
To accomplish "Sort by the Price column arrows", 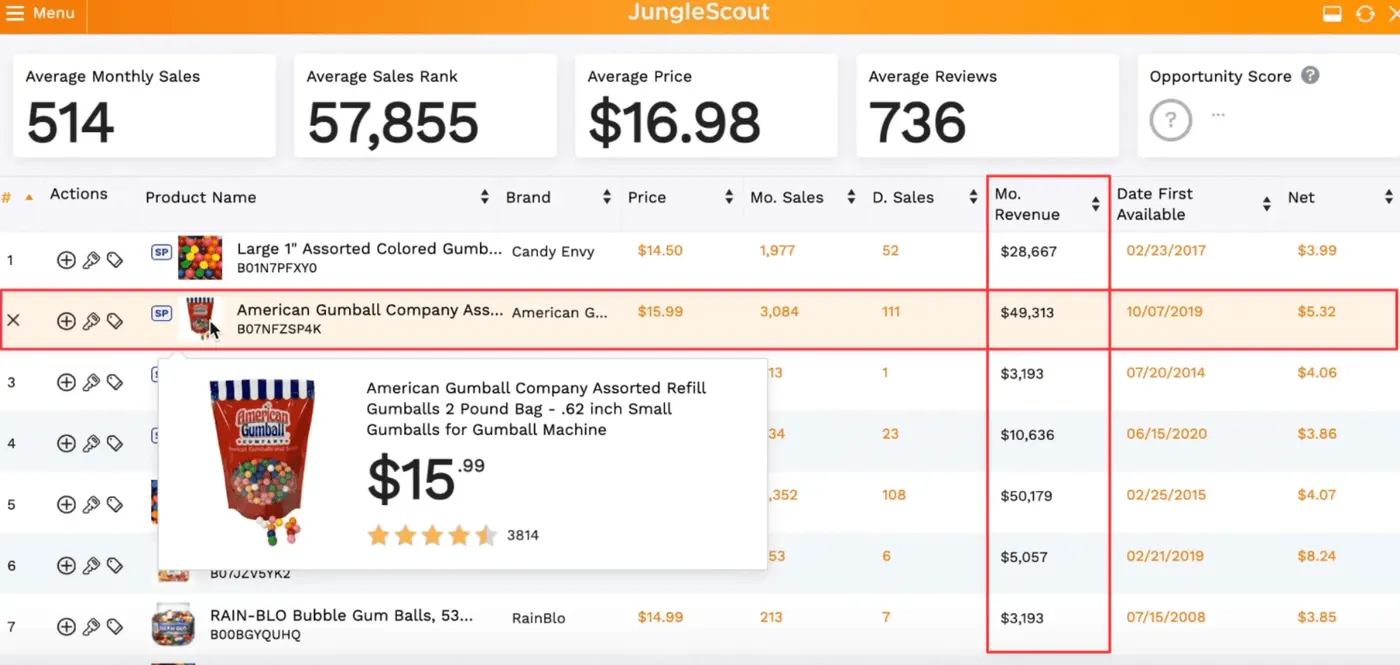I will coord(728,197).
